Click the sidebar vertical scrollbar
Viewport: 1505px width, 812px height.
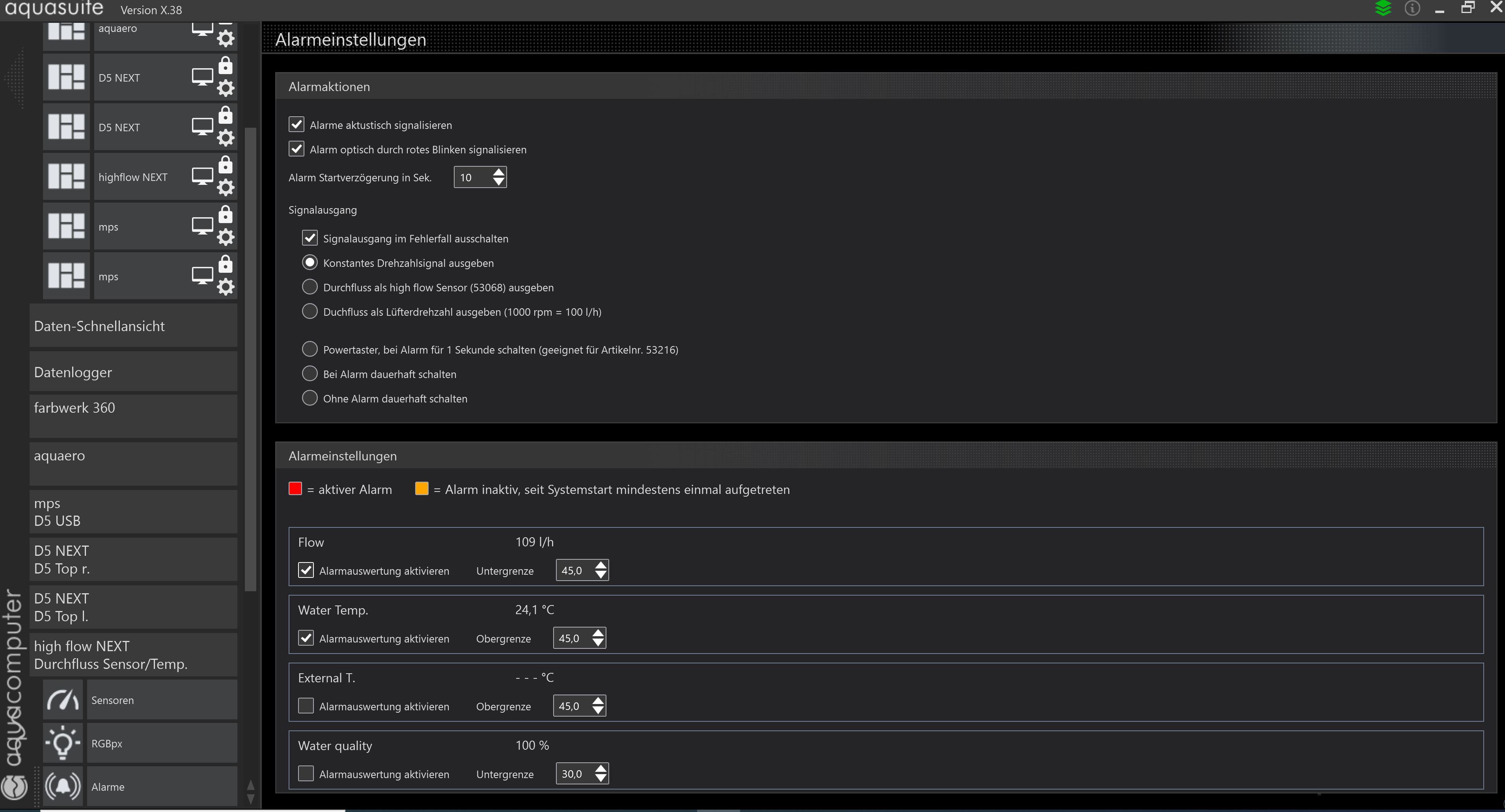tap(251, 359)
